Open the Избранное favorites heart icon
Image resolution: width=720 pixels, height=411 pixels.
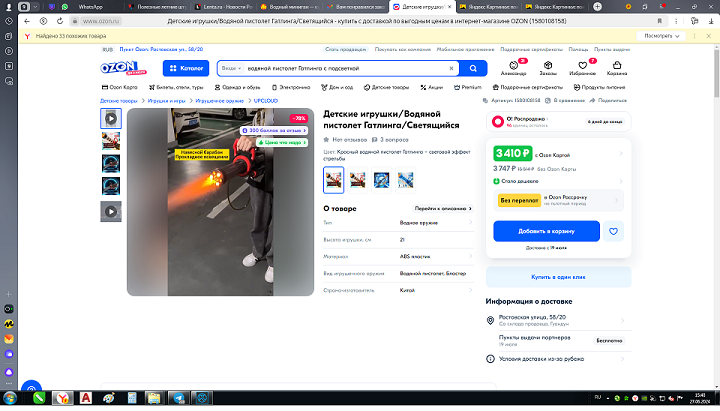[582, 68]
